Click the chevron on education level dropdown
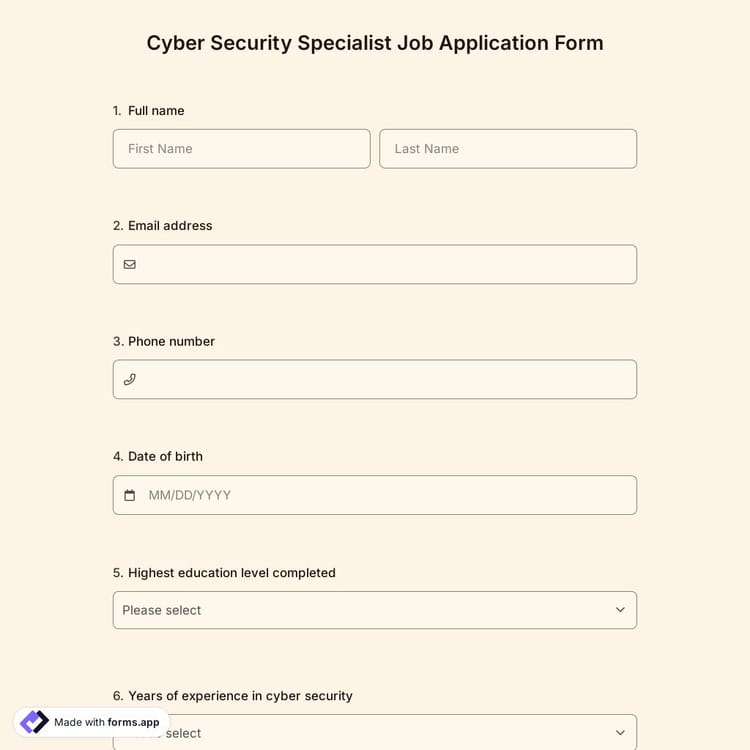The image size is (750, 750). (620, 610)
